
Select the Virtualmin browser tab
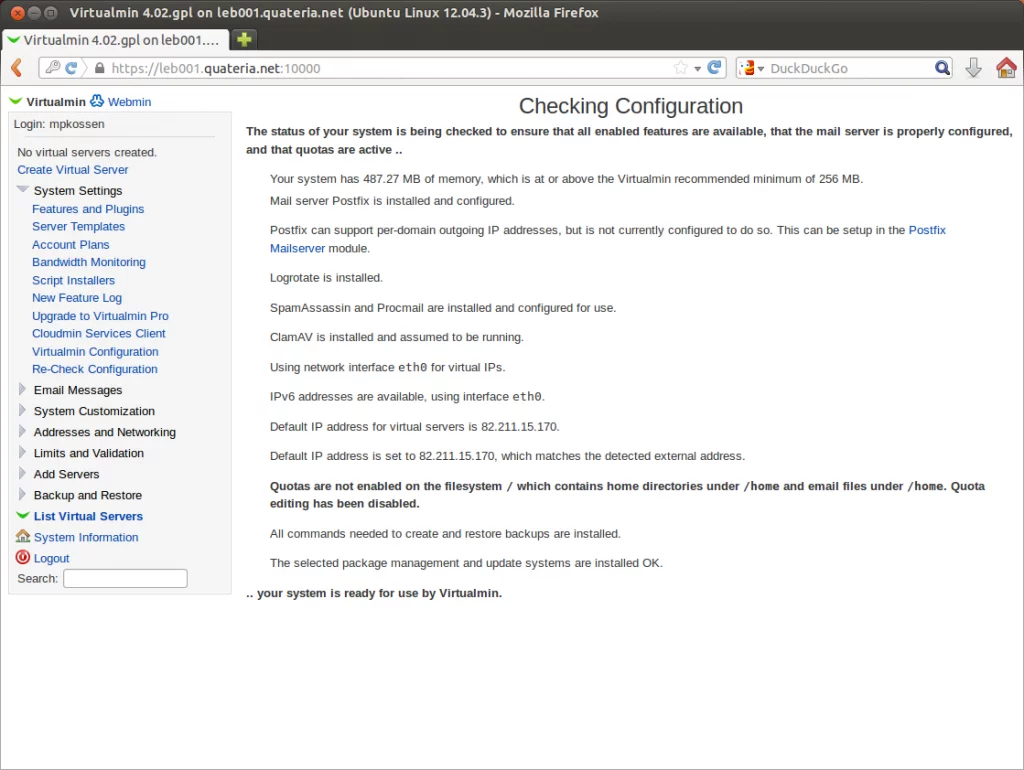pyautogui.click(x=115, y=40)
